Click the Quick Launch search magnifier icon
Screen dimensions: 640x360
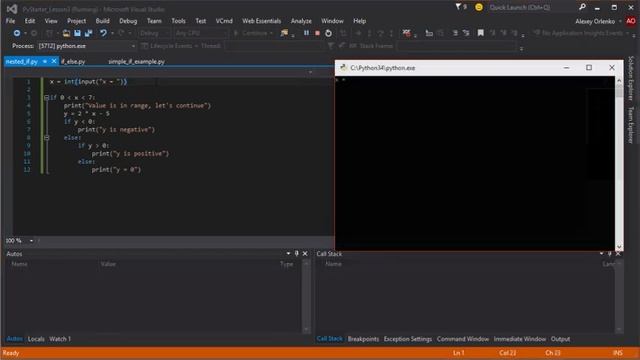pos(582,7)
